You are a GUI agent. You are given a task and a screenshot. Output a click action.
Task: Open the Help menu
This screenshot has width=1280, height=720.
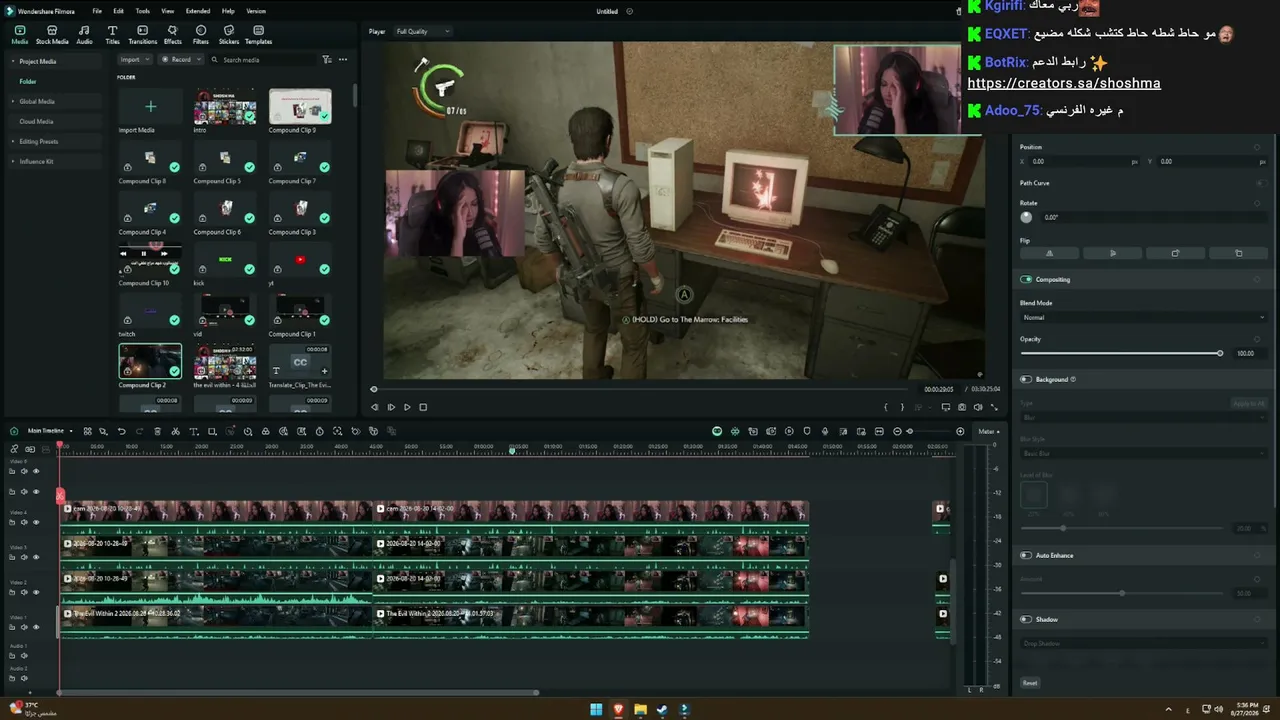(x=228, y=11)
